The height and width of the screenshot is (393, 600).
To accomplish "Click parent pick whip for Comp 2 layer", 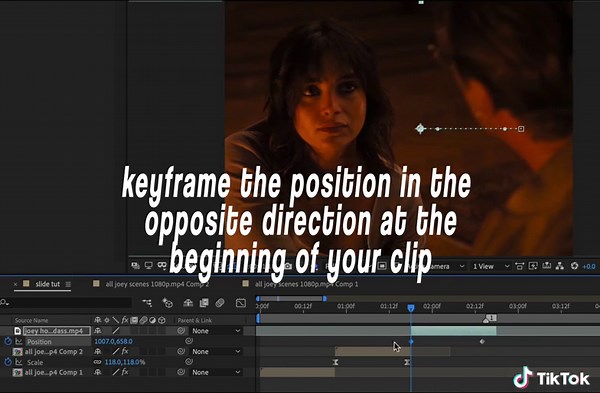I will pyautogui.click(x=181, y=351).
